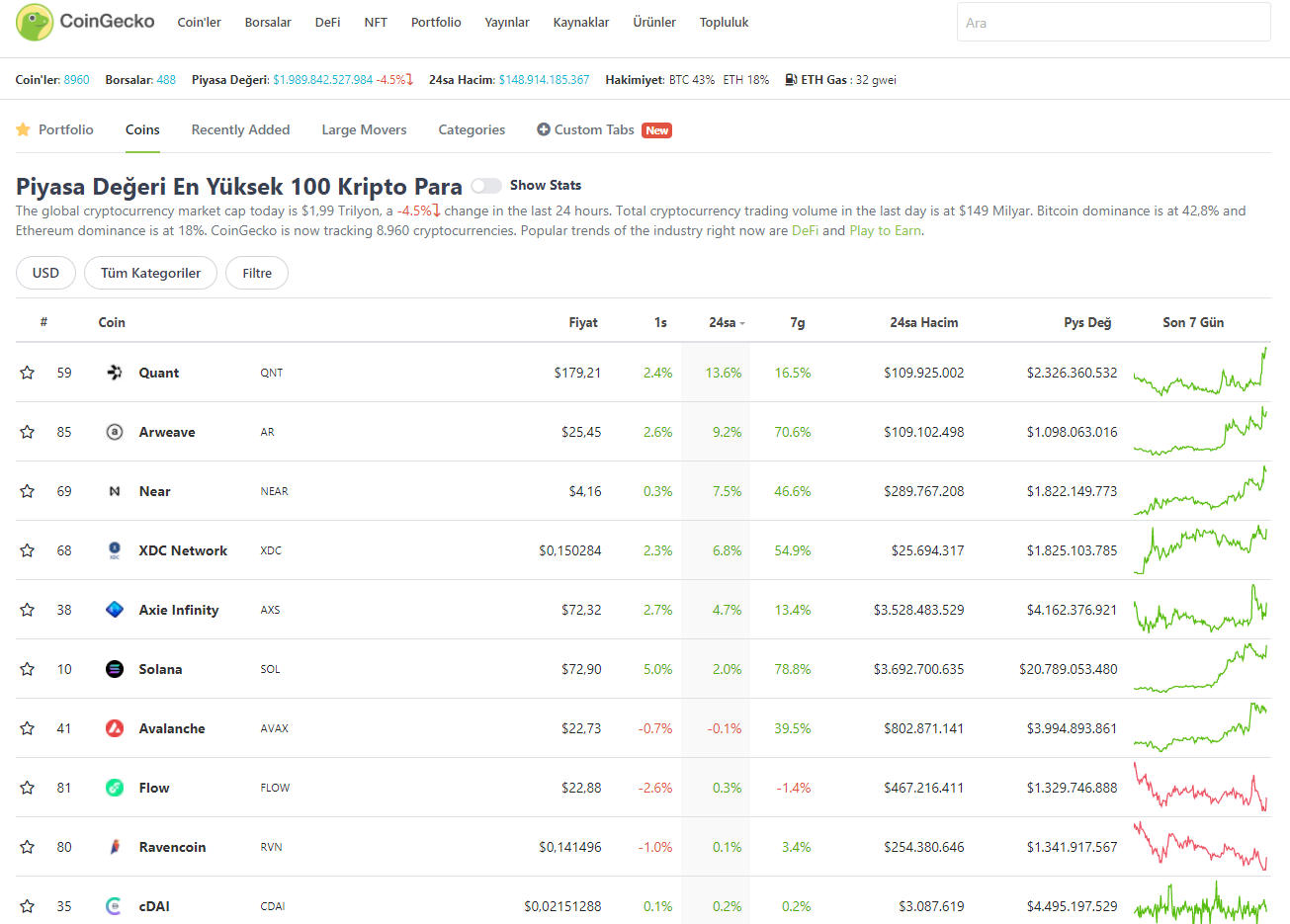Star XDC Network as favorite
The height and width of the screenshot is (924, 1290).
[x=28, y=550]
